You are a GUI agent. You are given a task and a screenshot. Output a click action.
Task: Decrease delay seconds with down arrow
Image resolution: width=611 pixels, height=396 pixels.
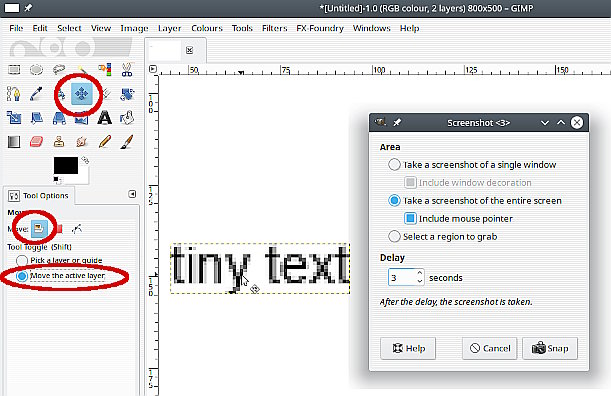click(420, 281)
